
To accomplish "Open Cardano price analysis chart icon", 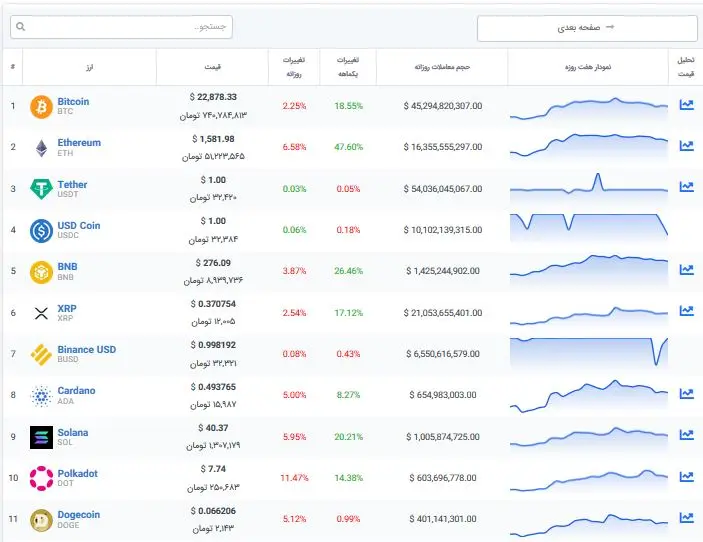I will [686, 393].
